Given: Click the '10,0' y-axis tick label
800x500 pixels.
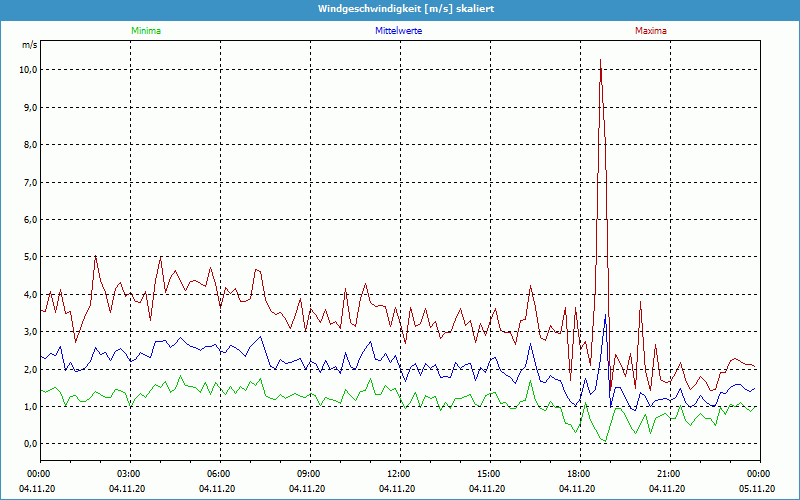Looking at the screenshot, I should coord(28,70).
